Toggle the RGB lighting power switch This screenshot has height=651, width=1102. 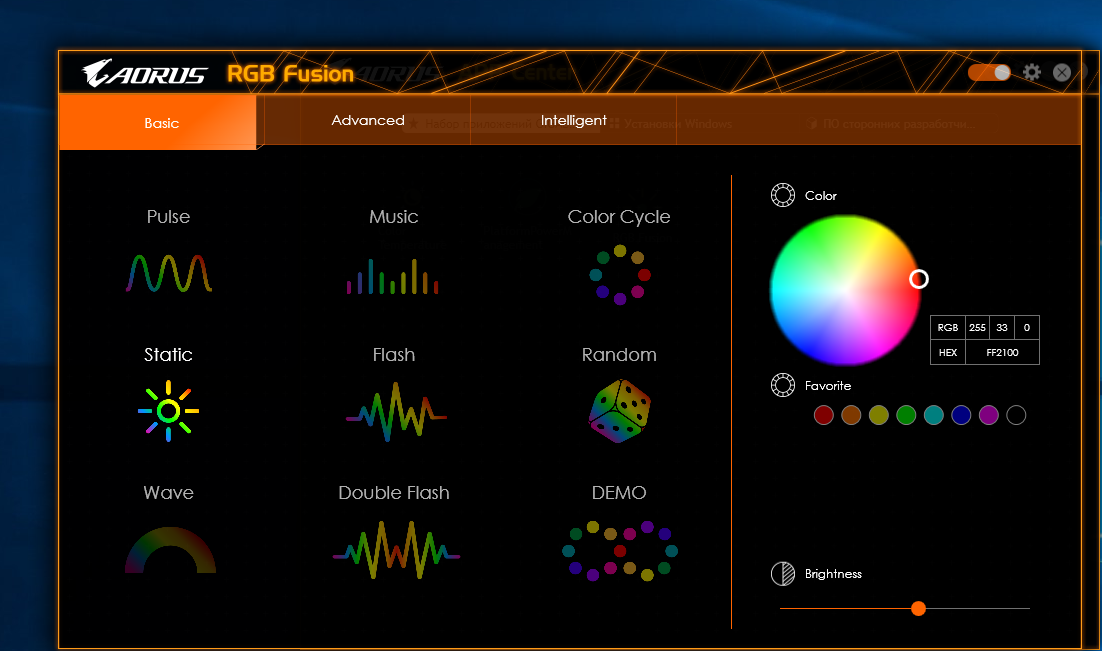pyautogui.click(x=989, y=72)
